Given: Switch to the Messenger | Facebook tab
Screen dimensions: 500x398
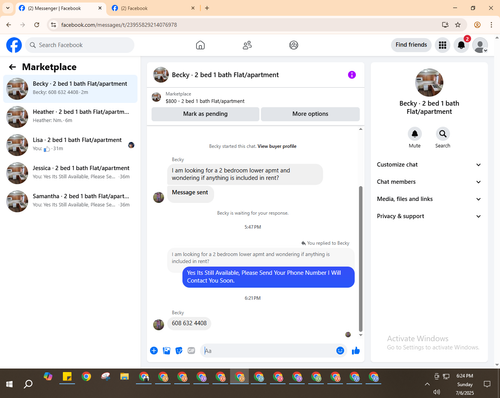Looking at the screenshot, I should click(60, 8).
